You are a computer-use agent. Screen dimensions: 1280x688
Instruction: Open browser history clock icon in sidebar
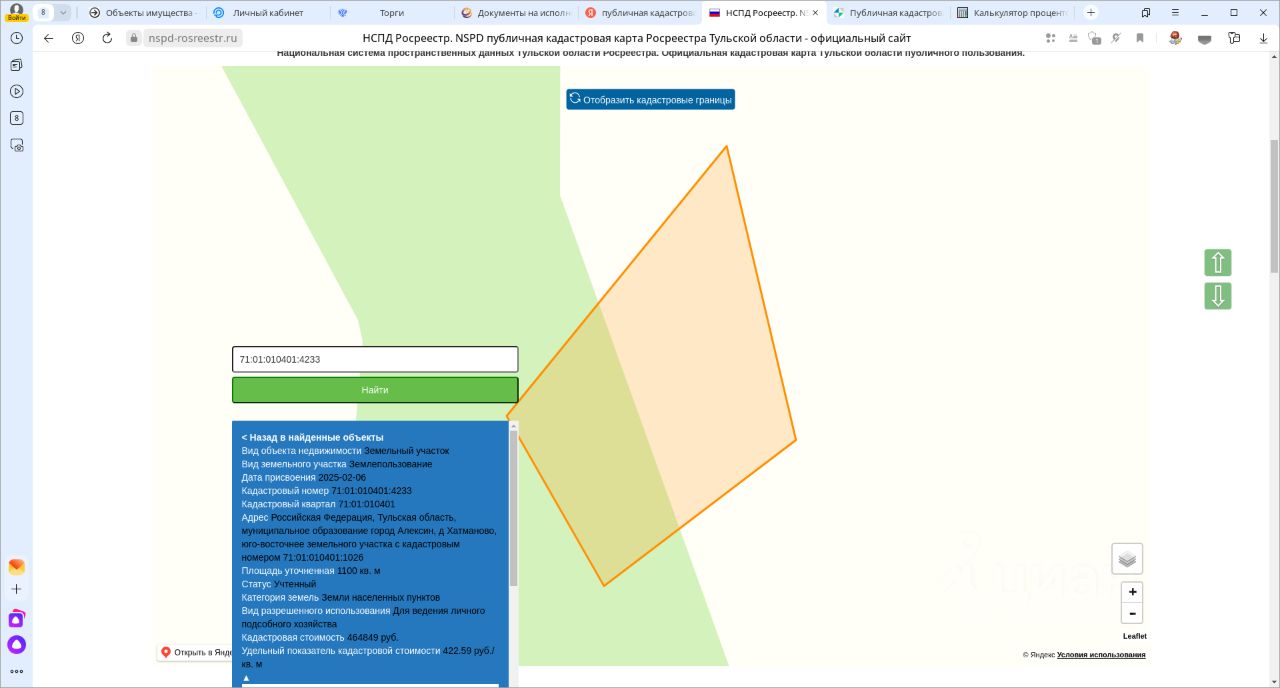(16, 37)
